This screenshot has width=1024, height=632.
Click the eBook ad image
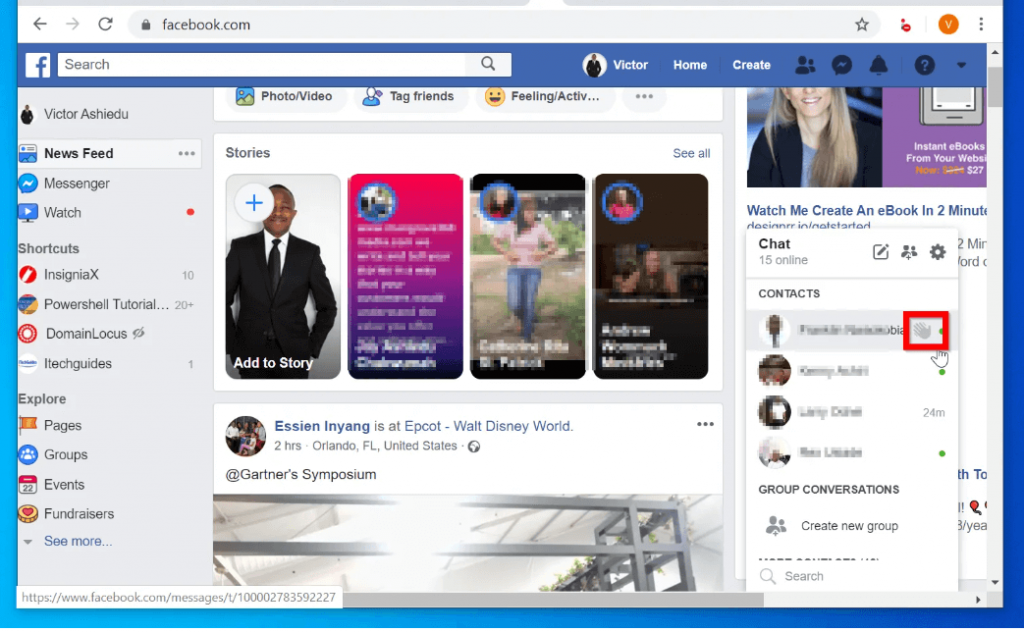(867, 137)
